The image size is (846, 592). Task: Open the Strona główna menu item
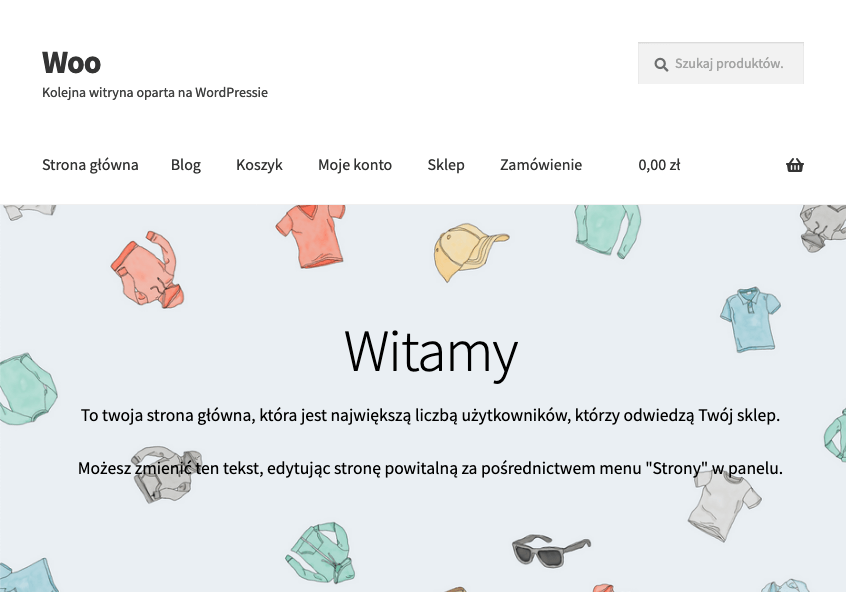pyautogui.click(x=90, y=165)
